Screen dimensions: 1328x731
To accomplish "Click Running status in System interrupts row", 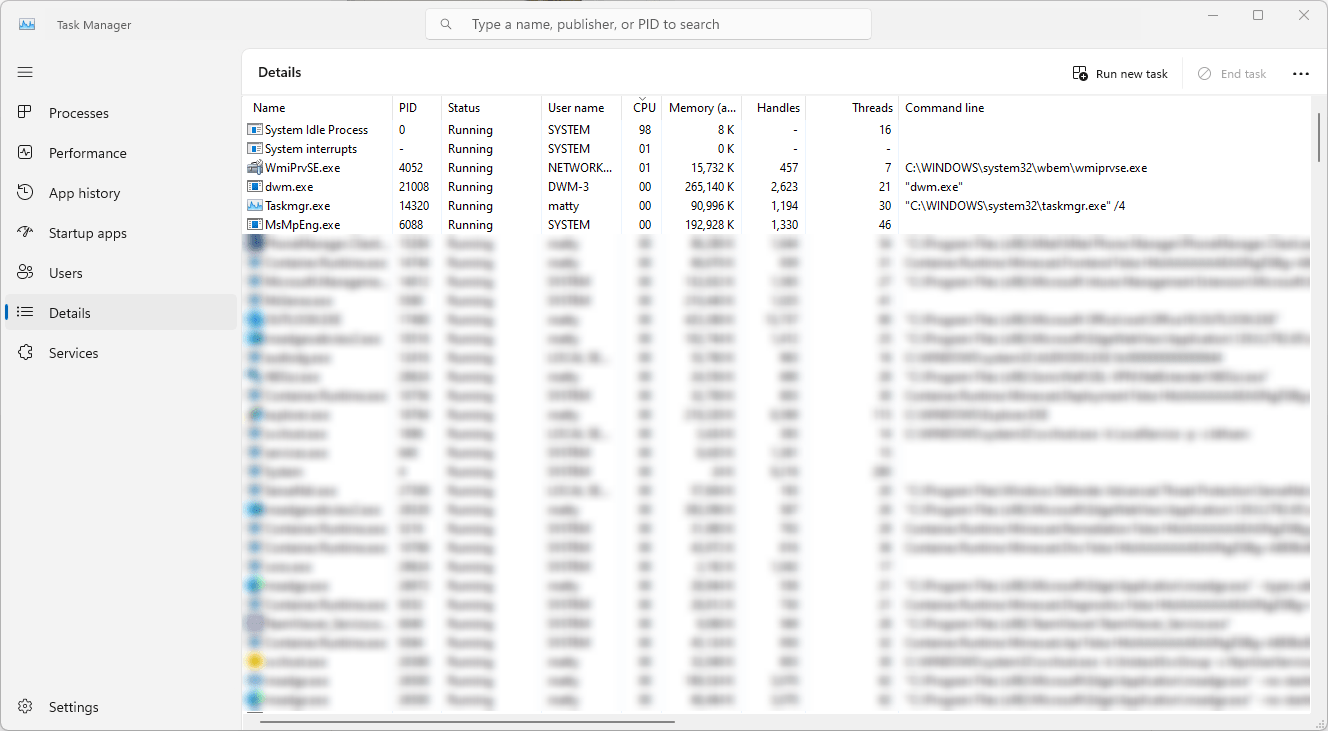I will (x=470, y=149).
